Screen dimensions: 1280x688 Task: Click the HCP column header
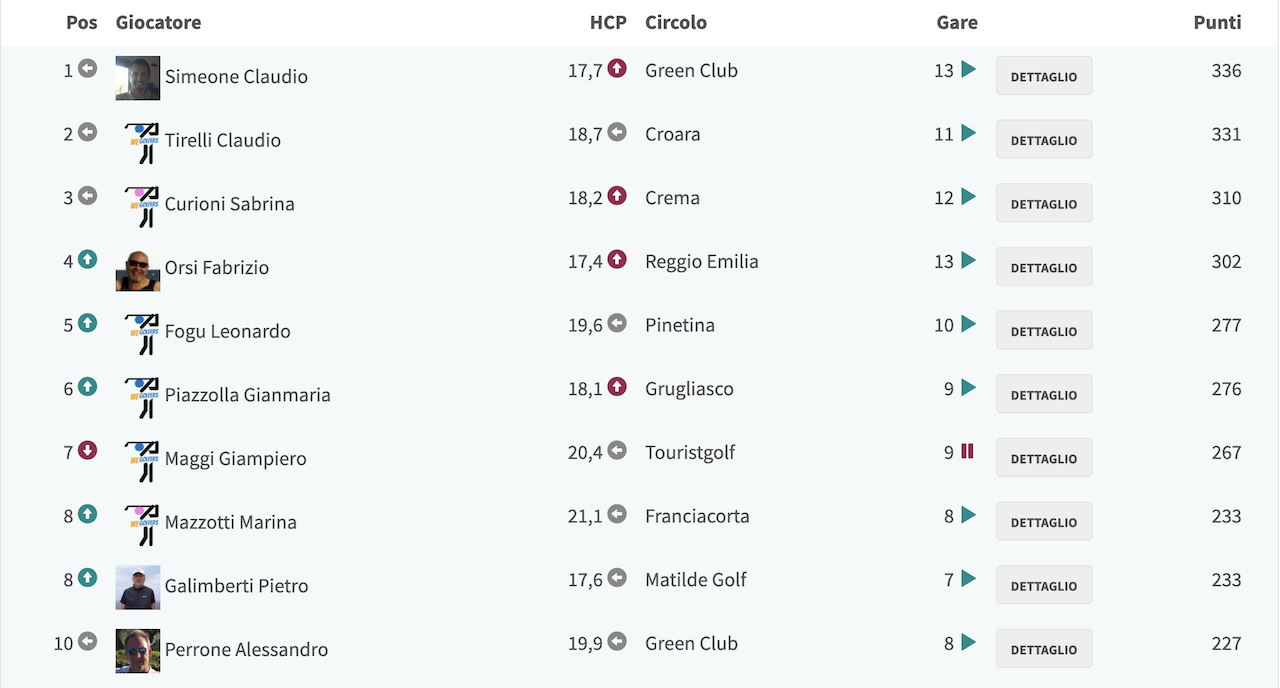click(608, 22)
